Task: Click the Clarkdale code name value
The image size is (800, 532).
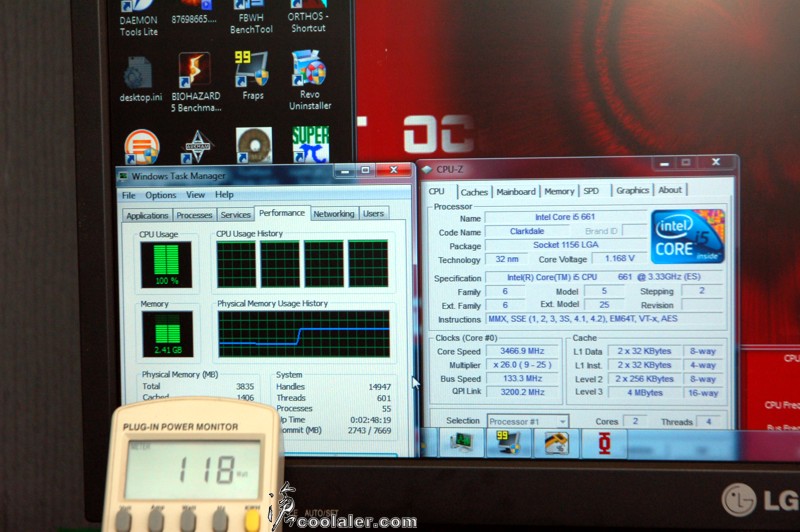Action: coord(527,231)
